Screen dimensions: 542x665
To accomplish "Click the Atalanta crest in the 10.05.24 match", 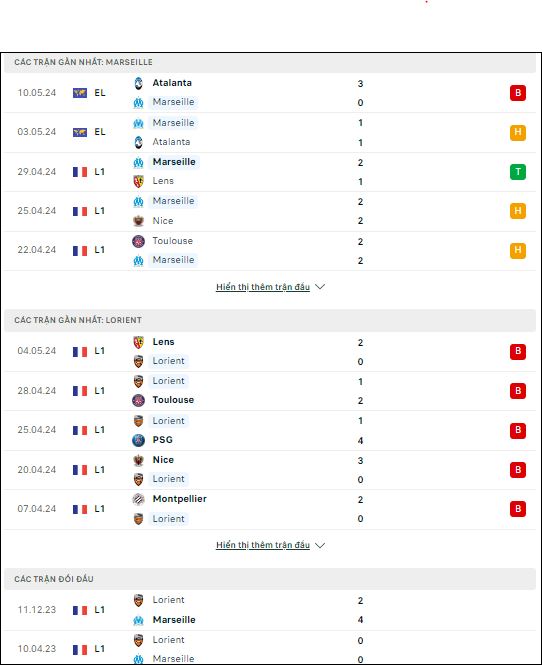I will 138,83.
